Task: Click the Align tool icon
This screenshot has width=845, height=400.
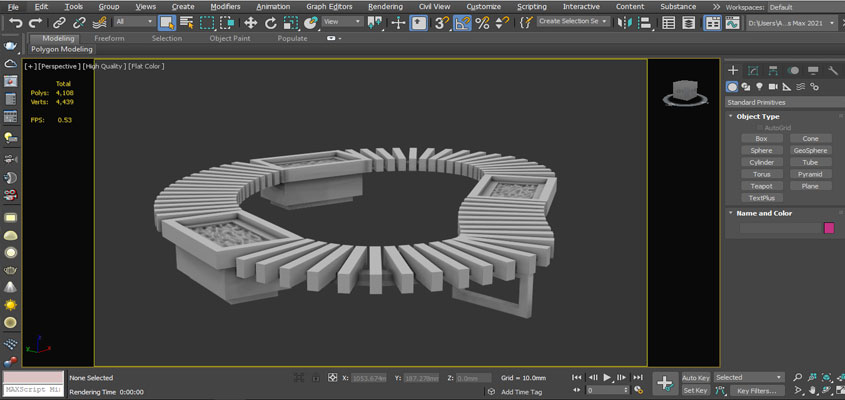Action: pyautogui.click(x=645, y=23)
